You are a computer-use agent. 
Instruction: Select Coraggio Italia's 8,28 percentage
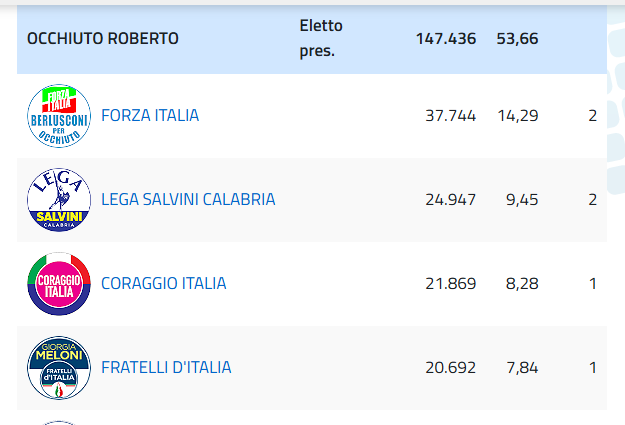click(522, 283)
